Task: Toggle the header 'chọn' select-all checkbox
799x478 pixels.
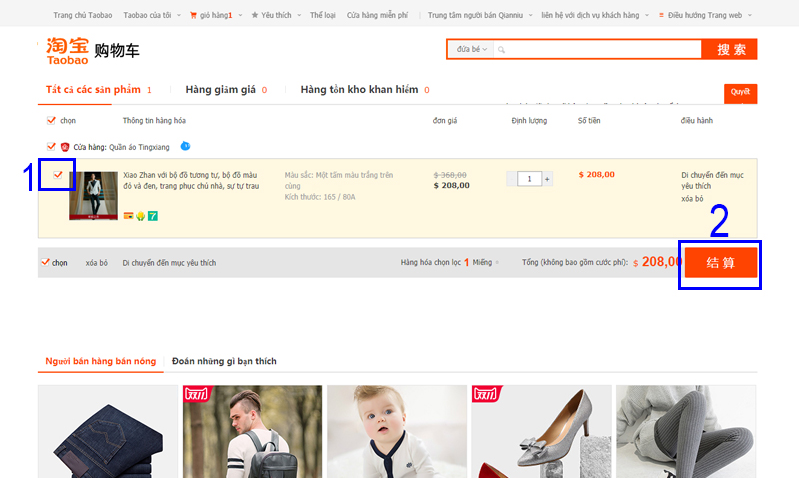Action: pyautogui.click(x=51, y=120)
